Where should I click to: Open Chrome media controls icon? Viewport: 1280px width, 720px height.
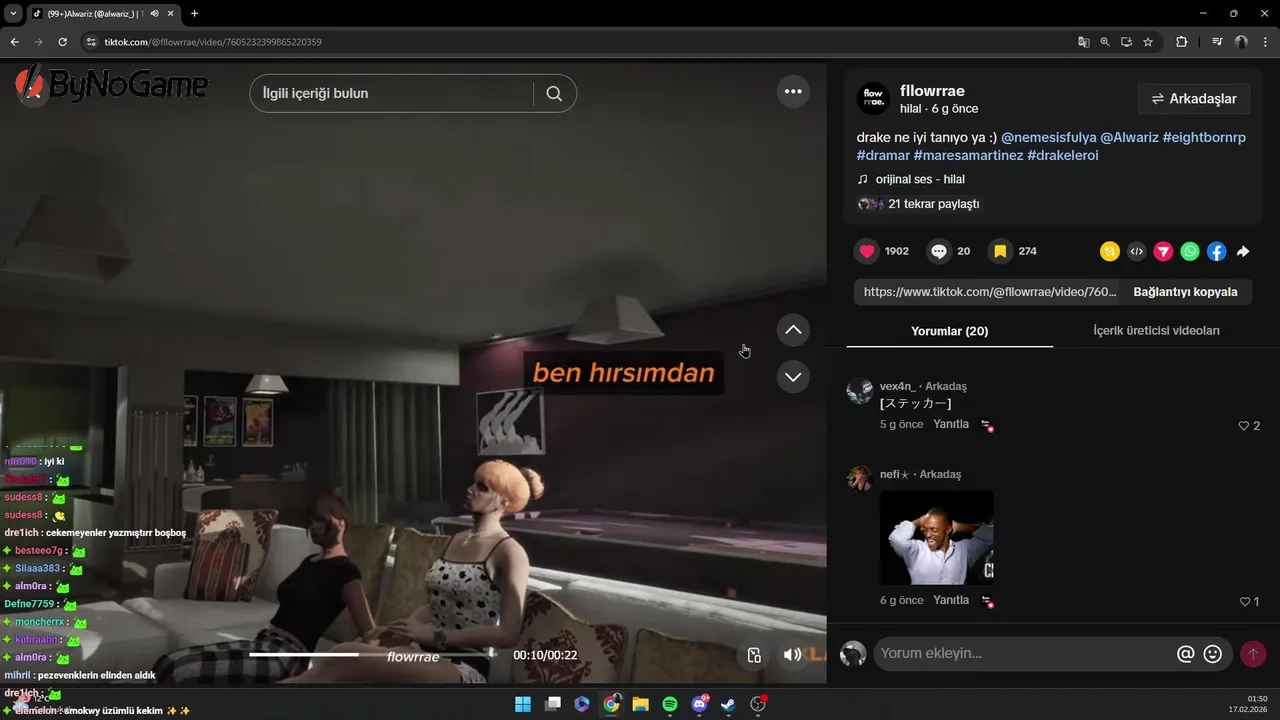pos(1217,42)
